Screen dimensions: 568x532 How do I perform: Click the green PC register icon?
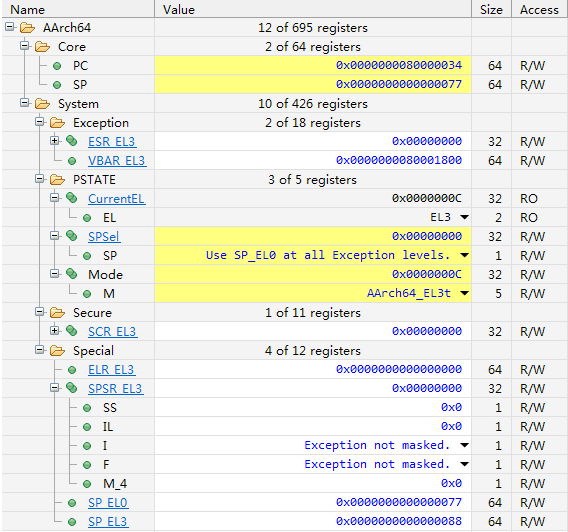(x=57, y=66)
